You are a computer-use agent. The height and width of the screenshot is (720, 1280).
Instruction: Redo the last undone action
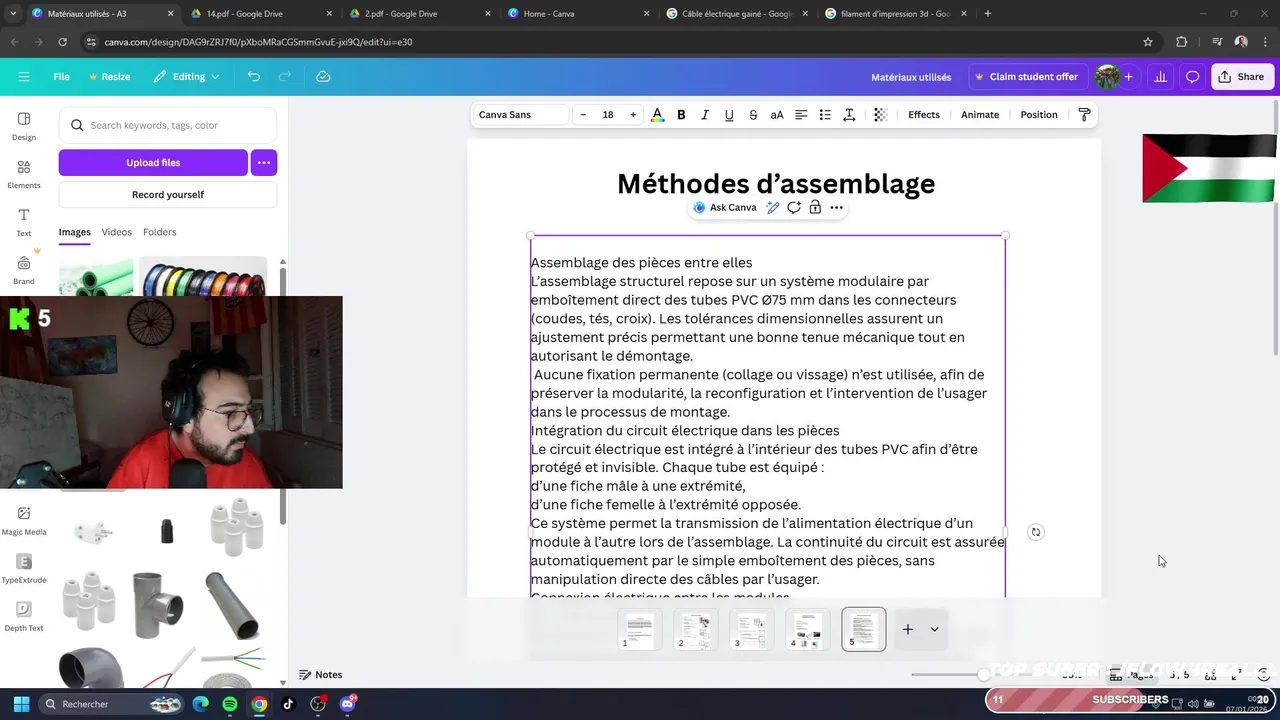click(x=285, y=77)
